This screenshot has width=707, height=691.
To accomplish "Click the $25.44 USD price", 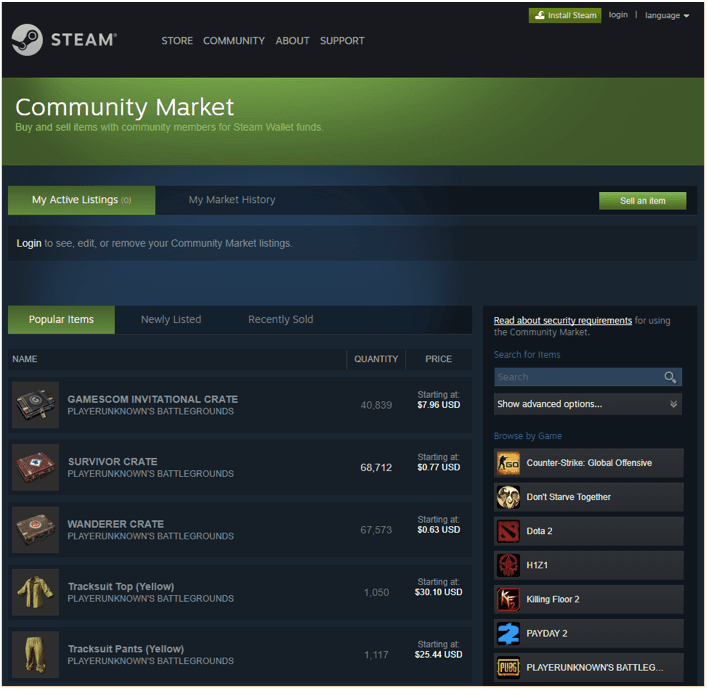I will 439,654.
